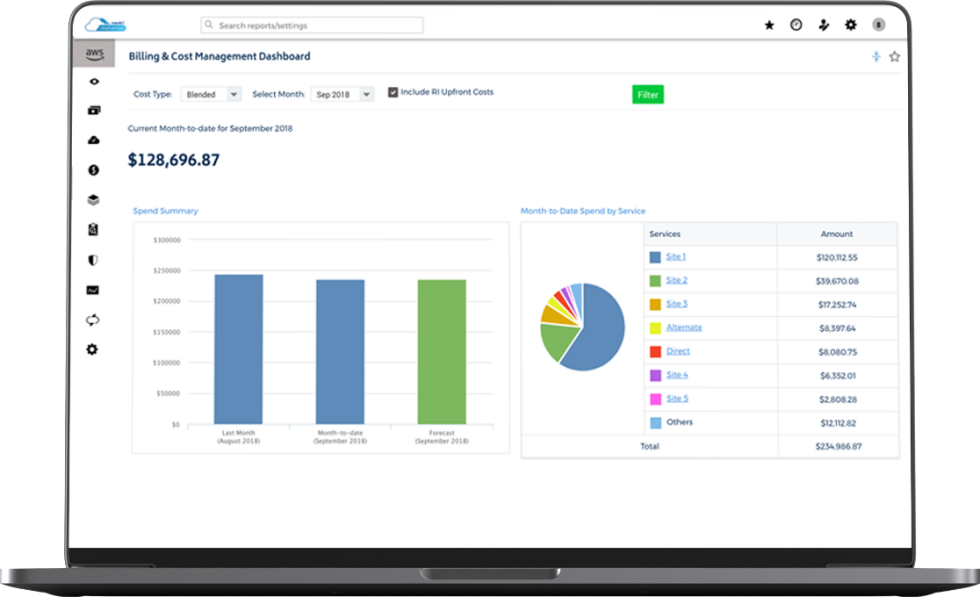The height and width of the screenshot is (597, 980).
Task: Select the dollar cost icon in sidebar
Action: pos(93,170)
